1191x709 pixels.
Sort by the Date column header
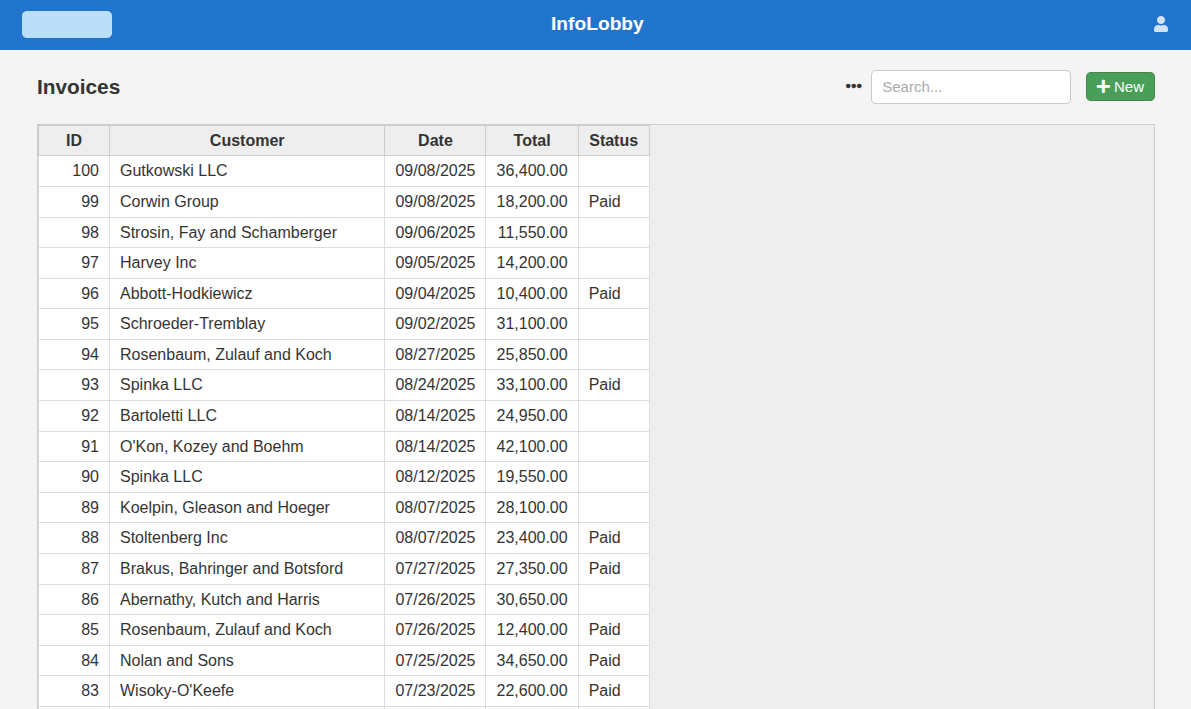(435, 141)
